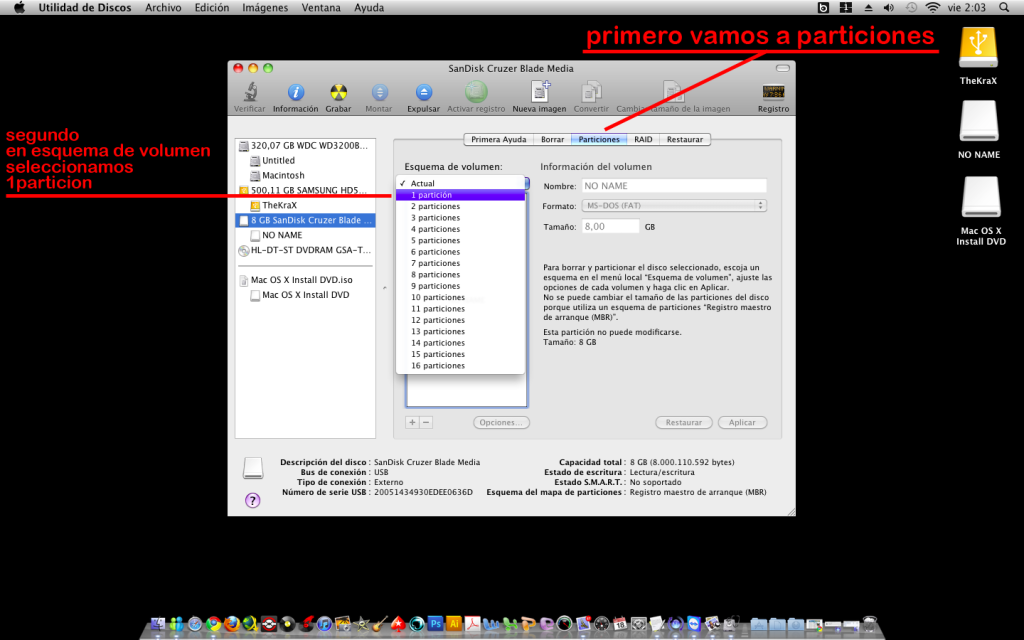Viewport: 1024px width, 640px height.
Task: Switch to the RAID tab
Action: 643,139
